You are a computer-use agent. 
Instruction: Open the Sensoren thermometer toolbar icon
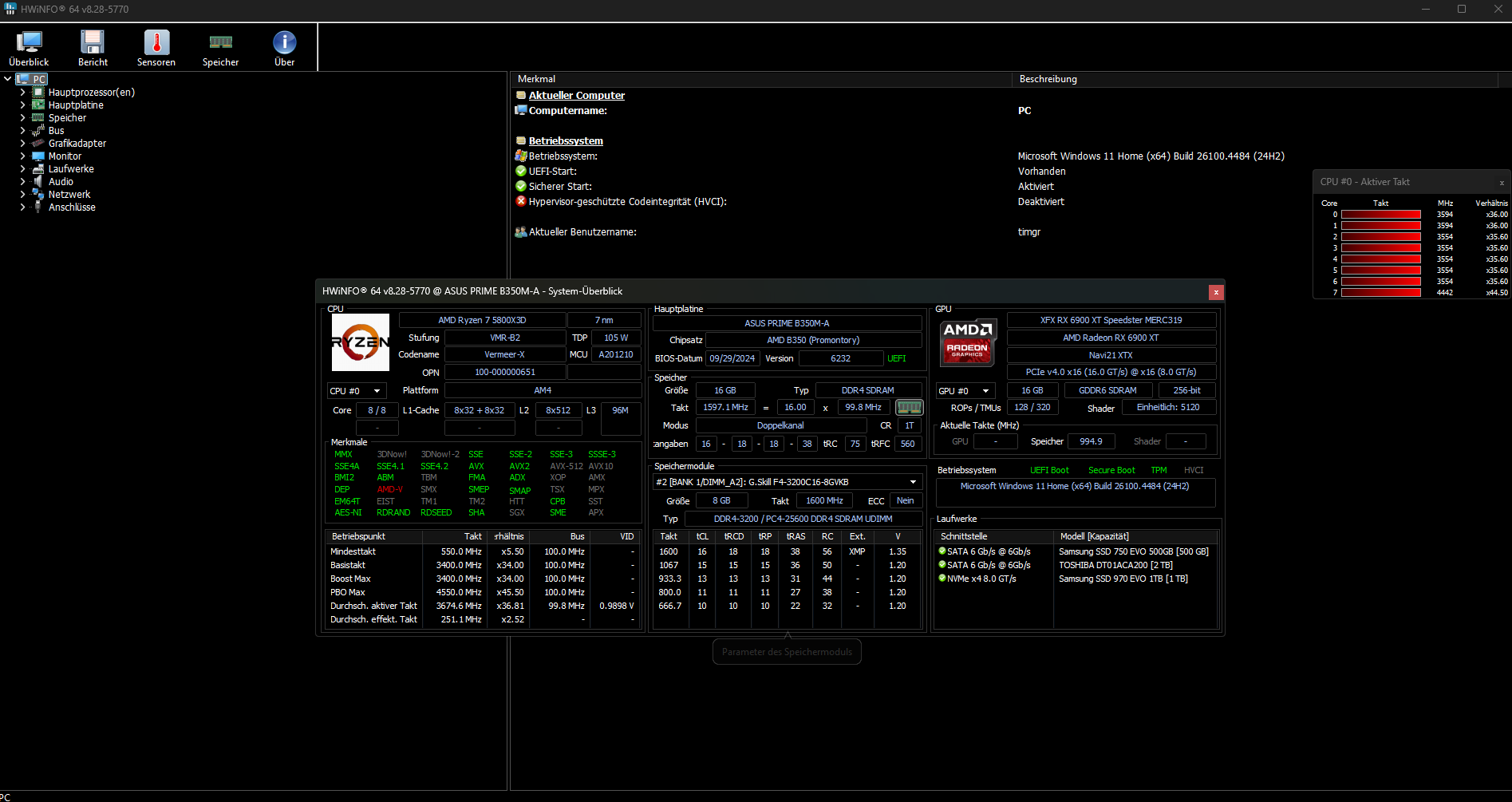[x=156, y=48]
